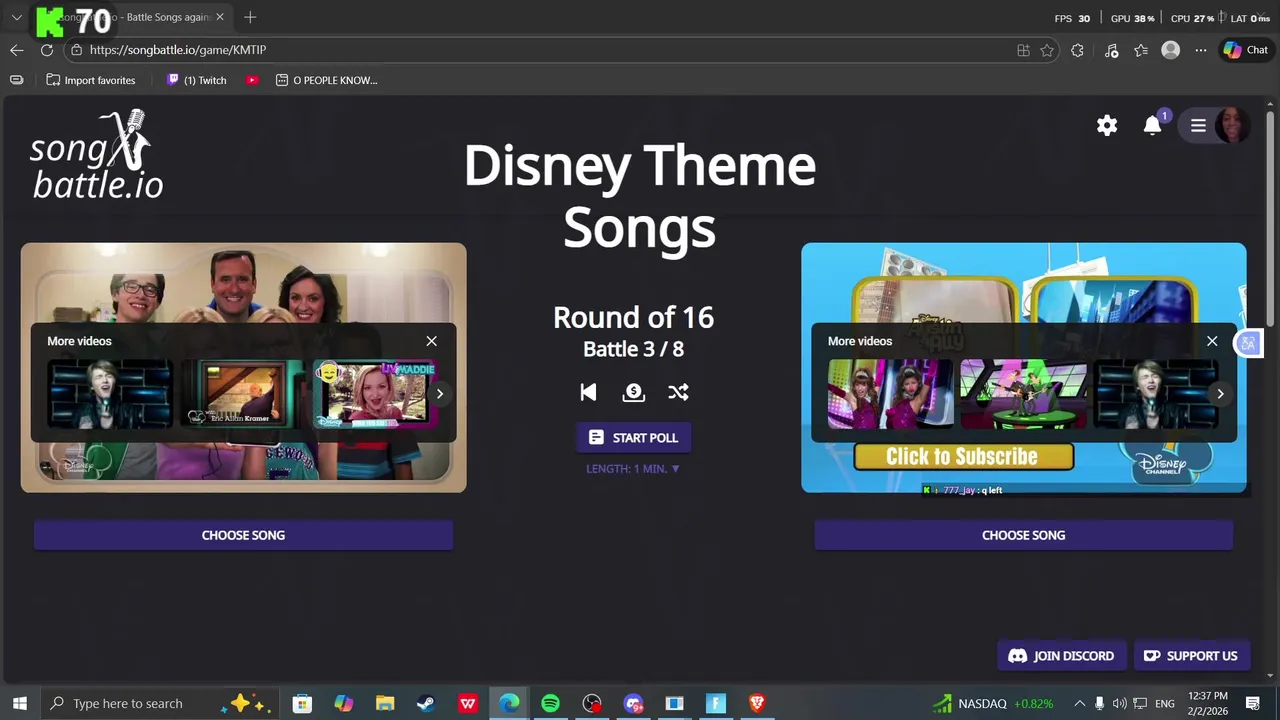Open the favorites list icon
This screenshot has height=720, width=1280.
[1141, 50]
